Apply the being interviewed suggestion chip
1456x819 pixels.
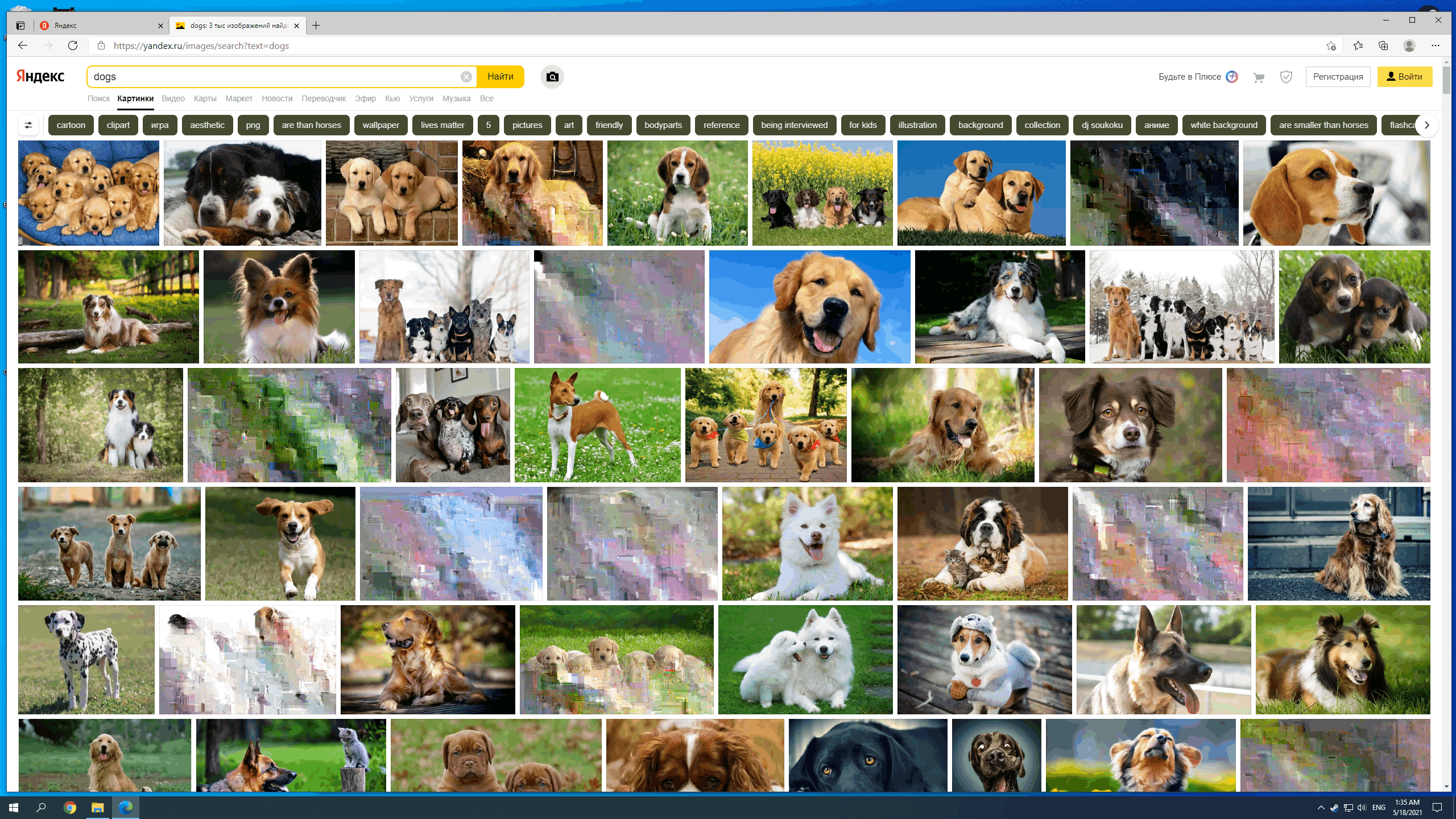pos(795,125)
